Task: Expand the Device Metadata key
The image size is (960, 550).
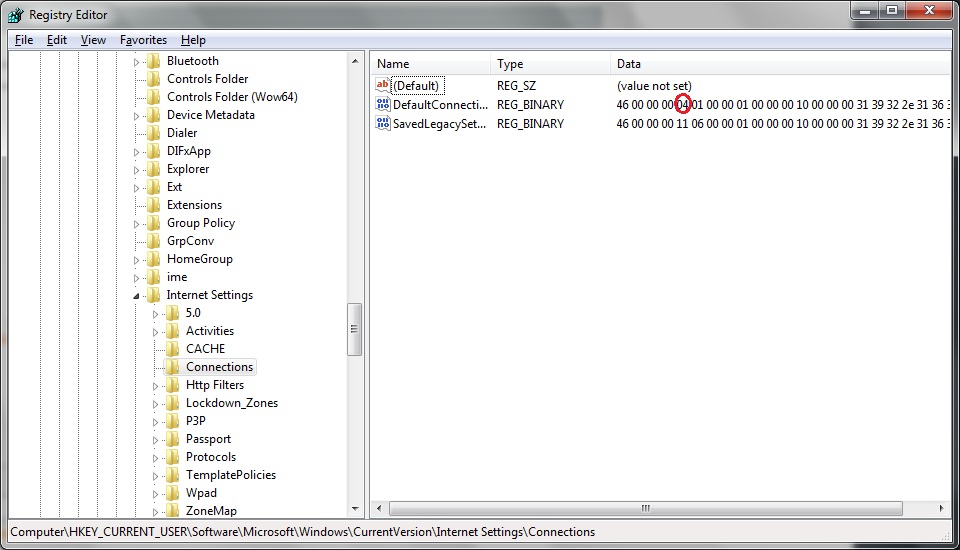Action: pyautogui.click(x=137, y=116)
